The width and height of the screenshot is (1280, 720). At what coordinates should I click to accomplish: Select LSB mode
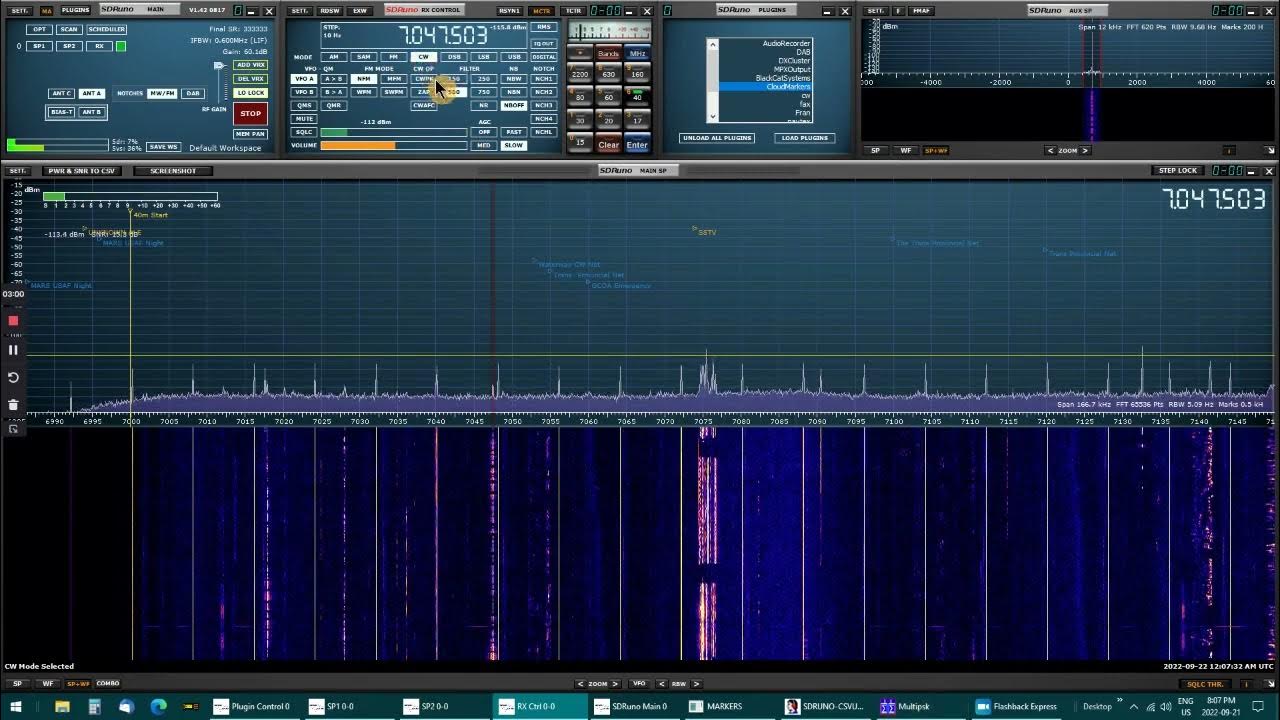[x=484, y=57]
